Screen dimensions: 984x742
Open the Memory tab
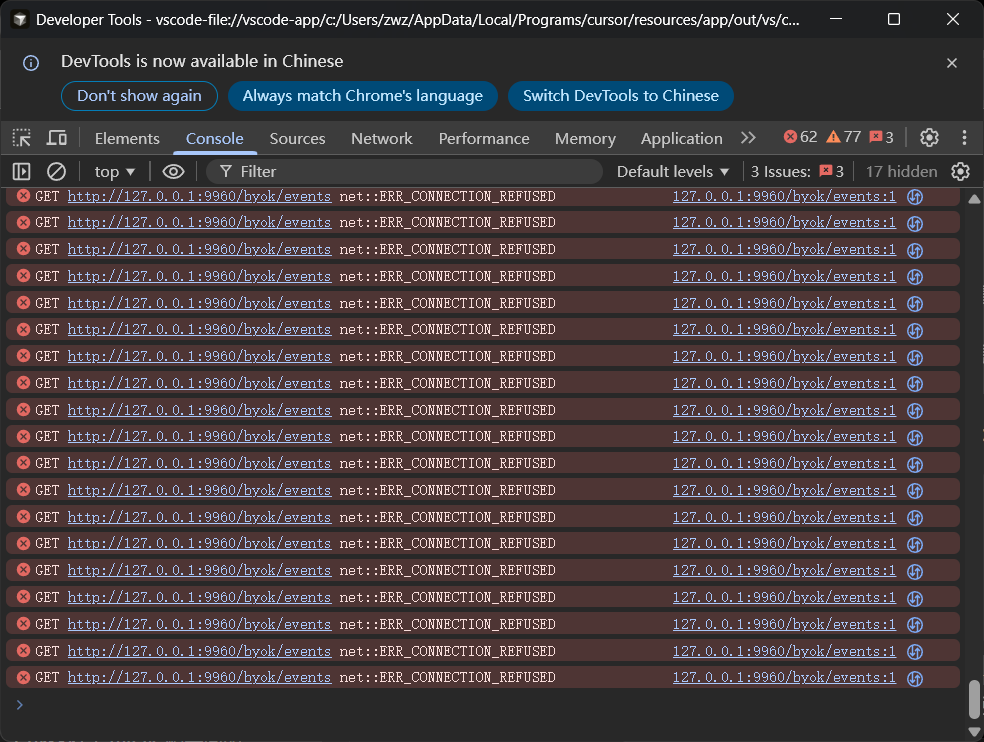(585, 138)
